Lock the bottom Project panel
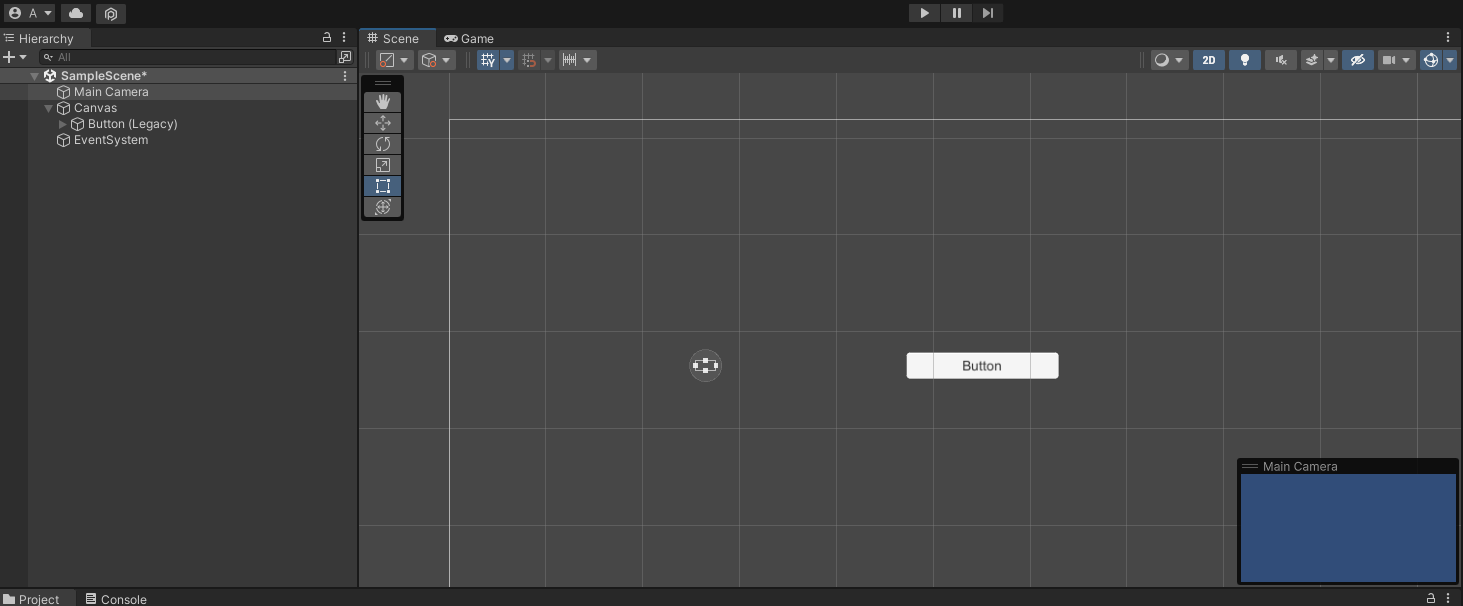 (x=1431, y=598)
